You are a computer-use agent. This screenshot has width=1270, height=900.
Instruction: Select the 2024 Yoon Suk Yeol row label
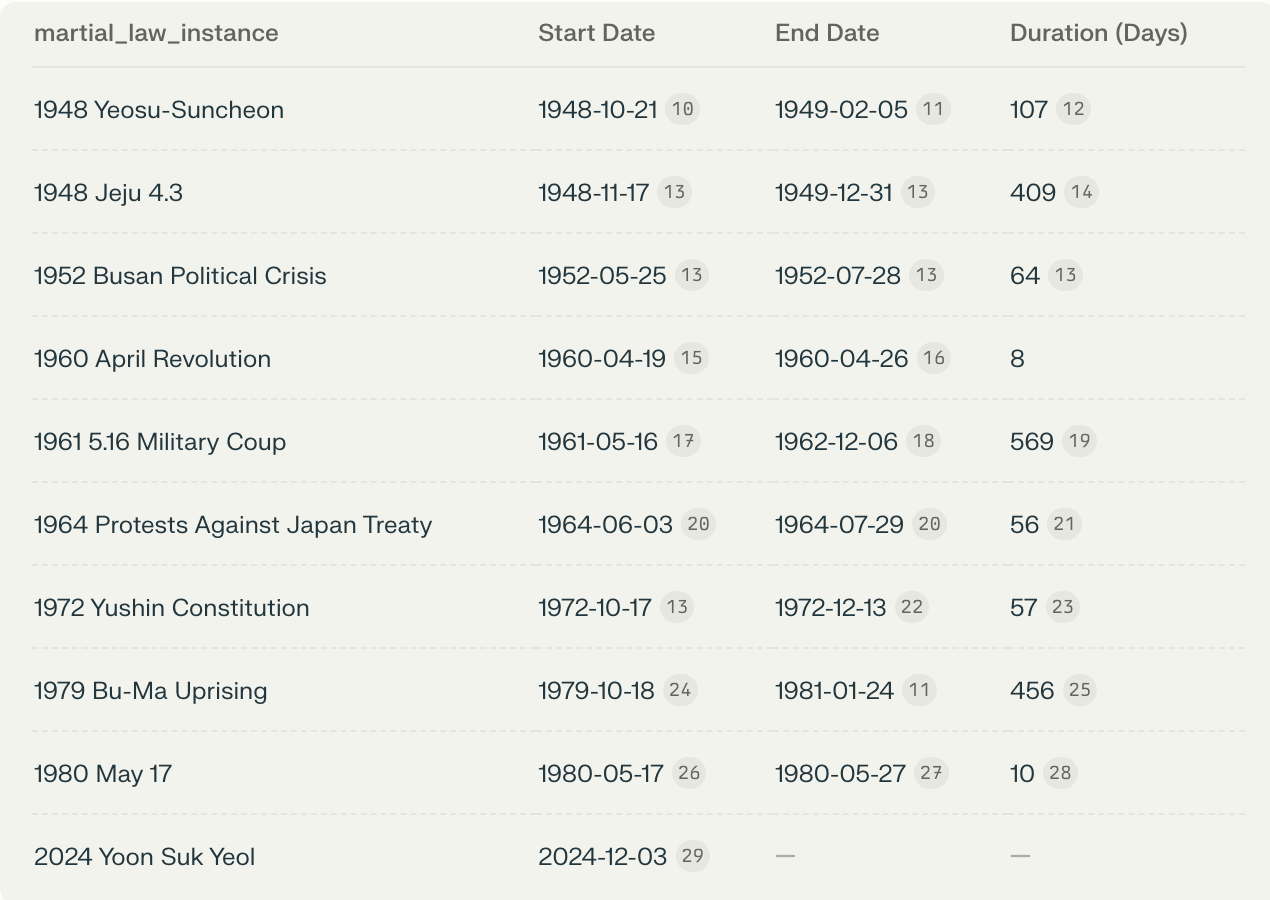[144, 857]
